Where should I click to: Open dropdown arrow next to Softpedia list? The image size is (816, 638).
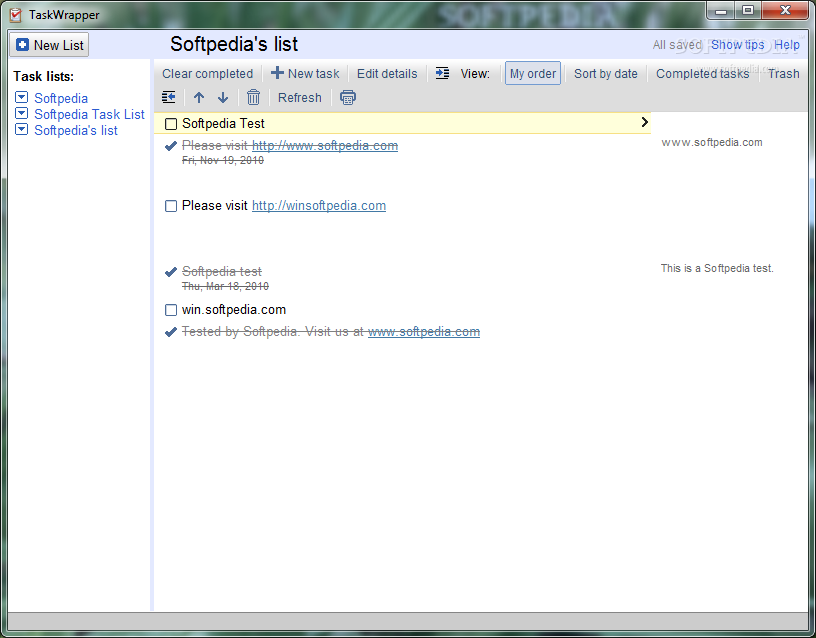coord(21,97)
